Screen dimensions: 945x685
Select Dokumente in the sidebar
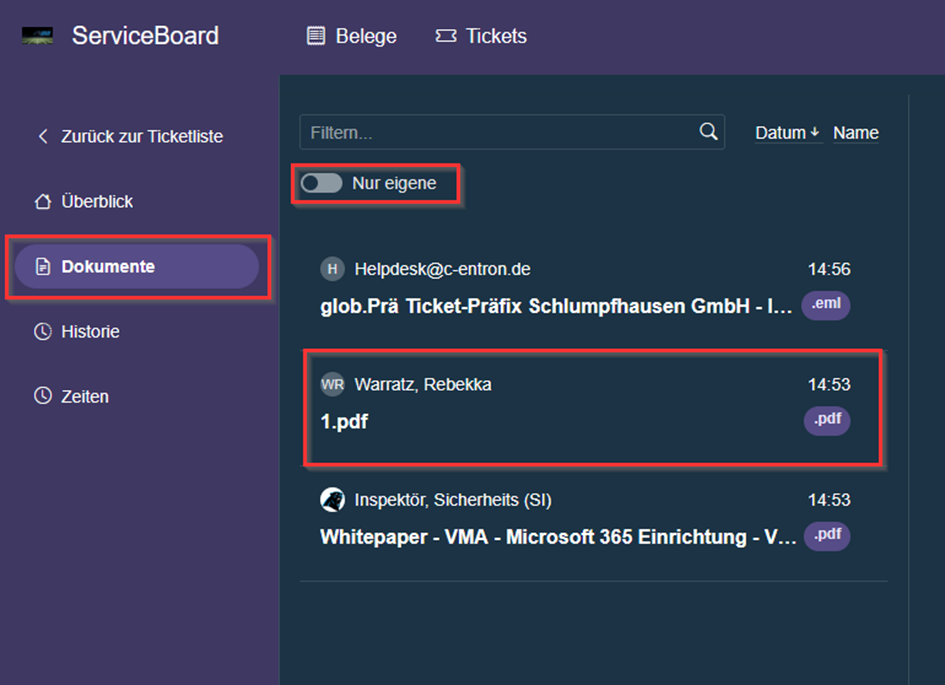click(x=107, y=267)
